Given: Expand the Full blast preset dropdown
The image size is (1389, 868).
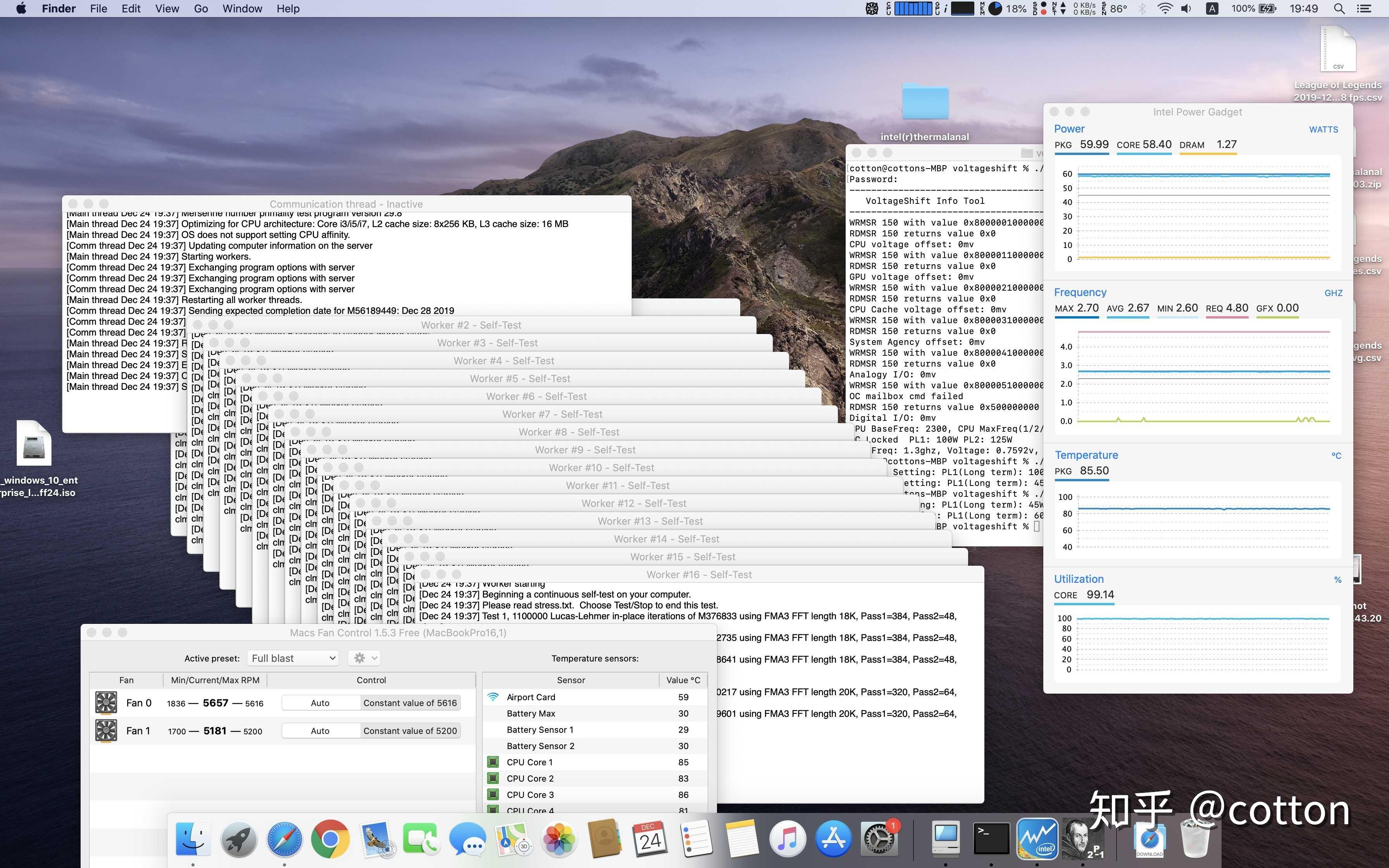Looking at the screenshot, I should click(293, 658).
